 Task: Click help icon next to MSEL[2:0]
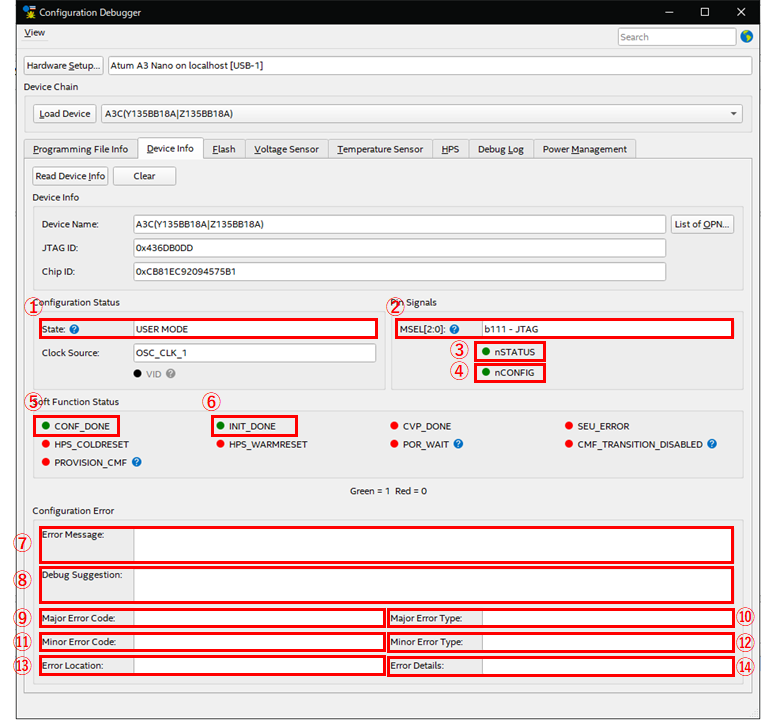click(455, 329)
